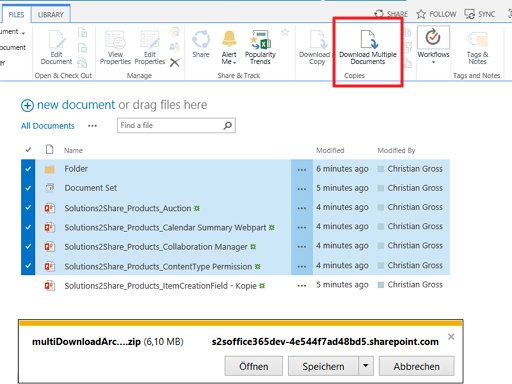Open ellipsis menu for ContentType Permission

pyautogui.click(x=302, y=266)
